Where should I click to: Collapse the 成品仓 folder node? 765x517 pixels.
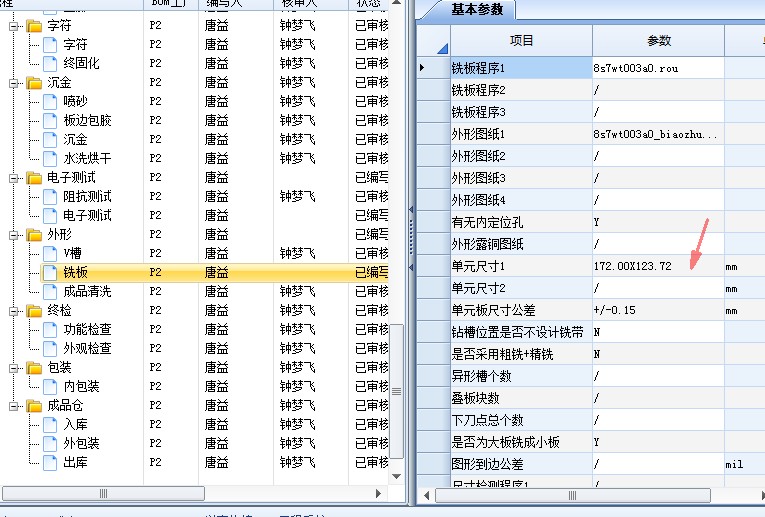click(14, 406)
